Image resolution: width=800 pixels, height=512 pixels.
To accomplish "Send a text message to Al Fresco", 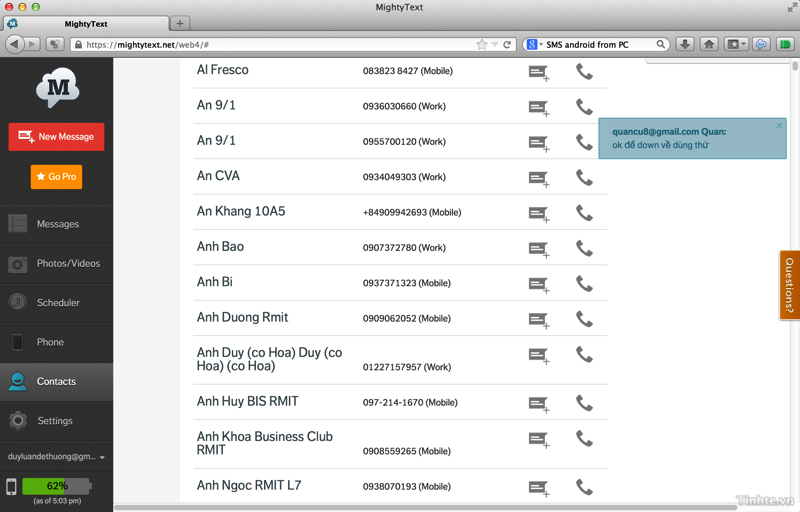I will tap(538, 72).
